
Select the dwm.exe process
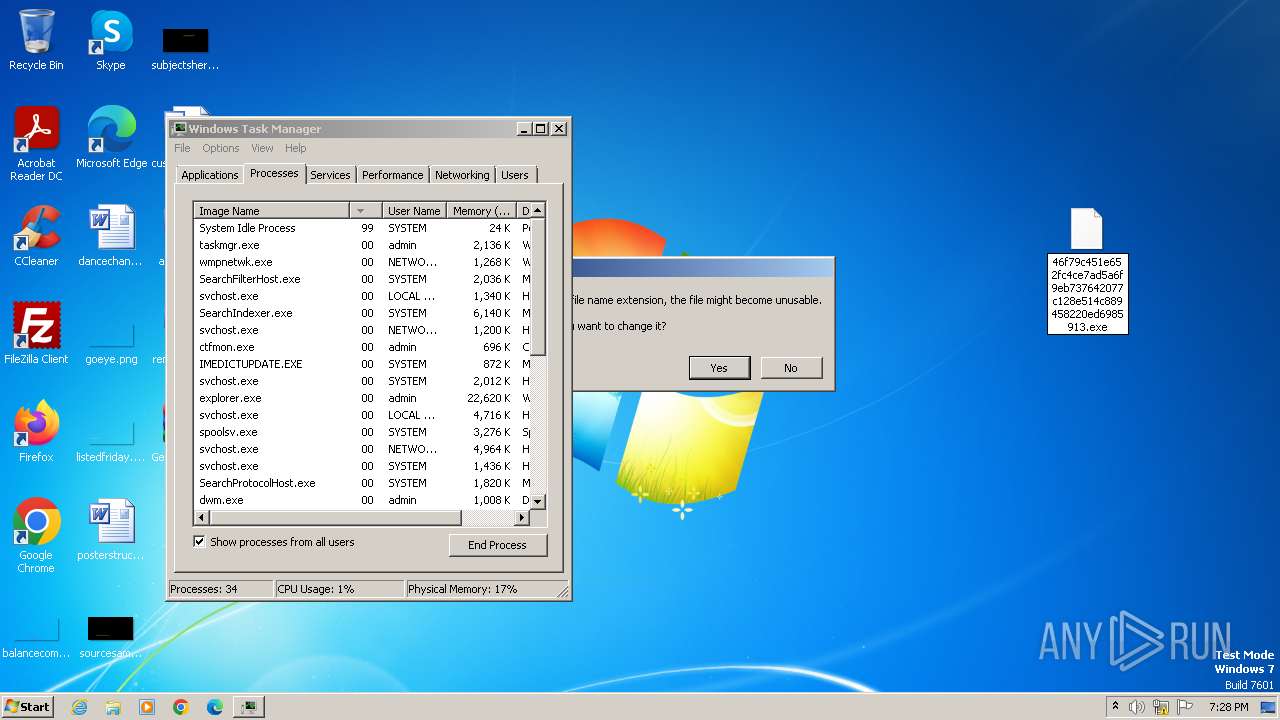361,500
